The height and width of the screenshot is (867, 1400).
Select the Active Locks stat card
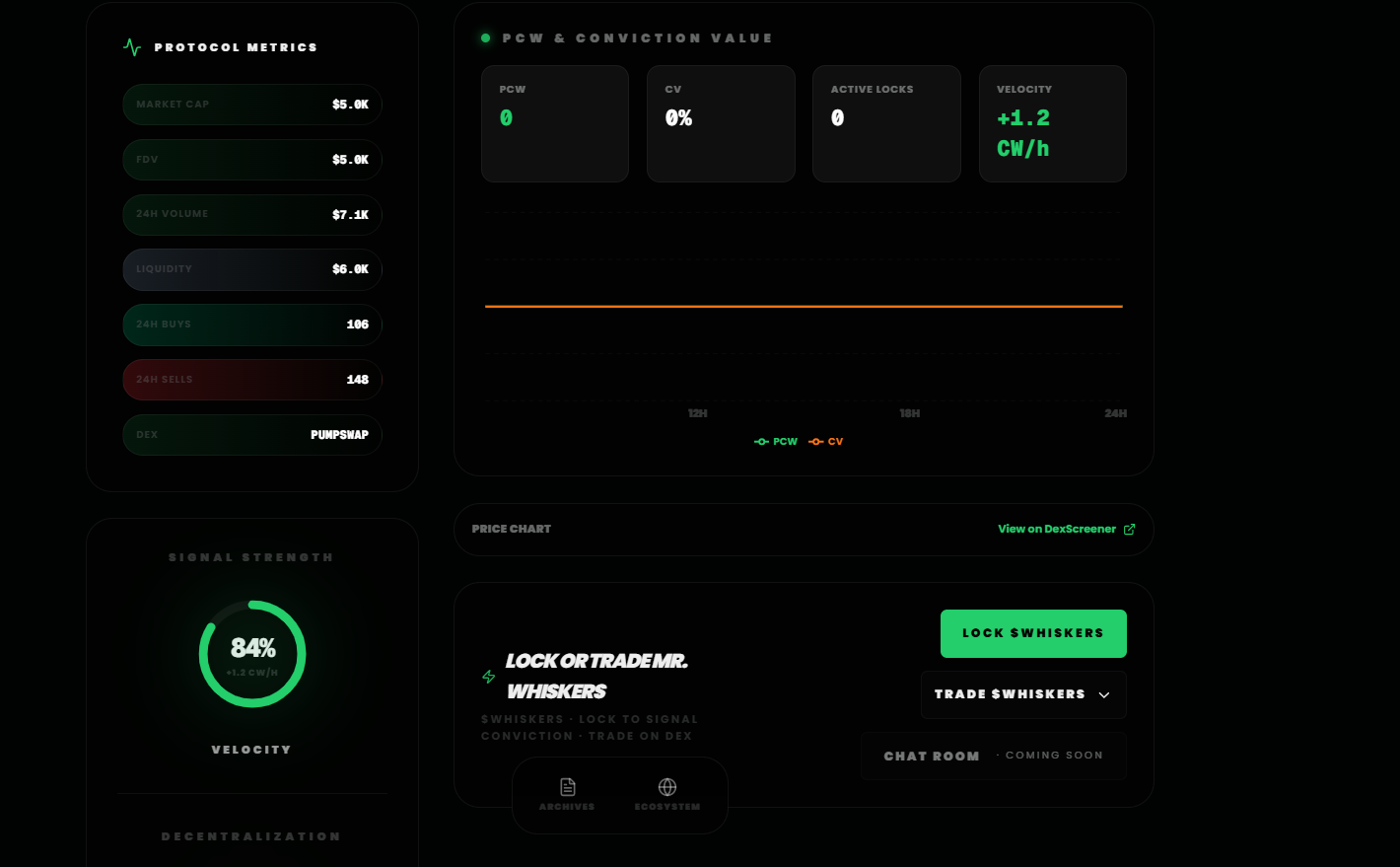coord(886,124)
